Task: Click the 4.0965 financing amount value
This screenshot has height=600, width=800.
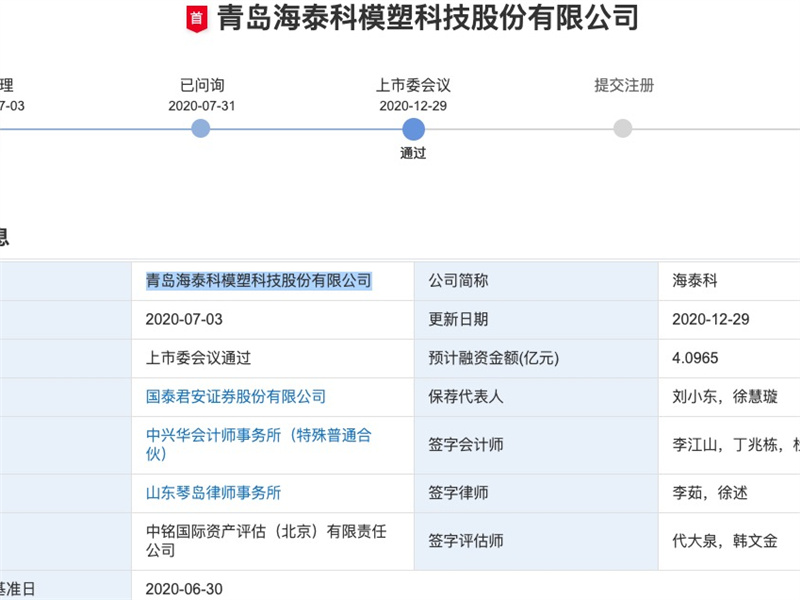Action: pos(695,358)
